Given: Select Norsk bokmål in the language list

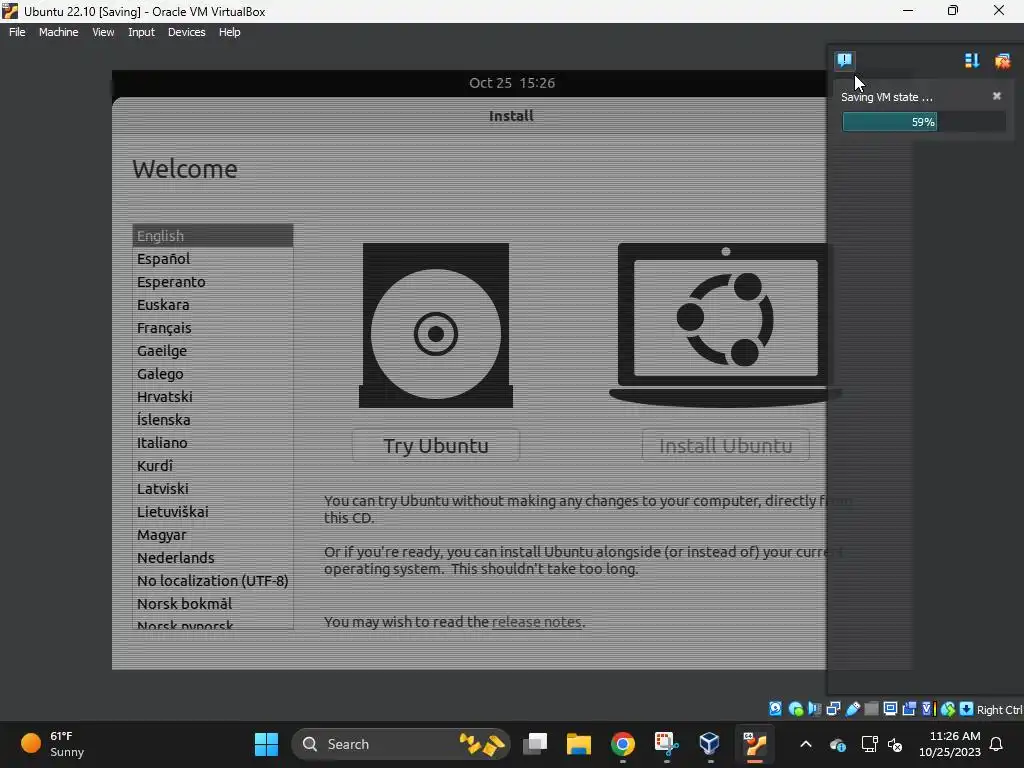Looking at the screenshot, I should (213, 603).
